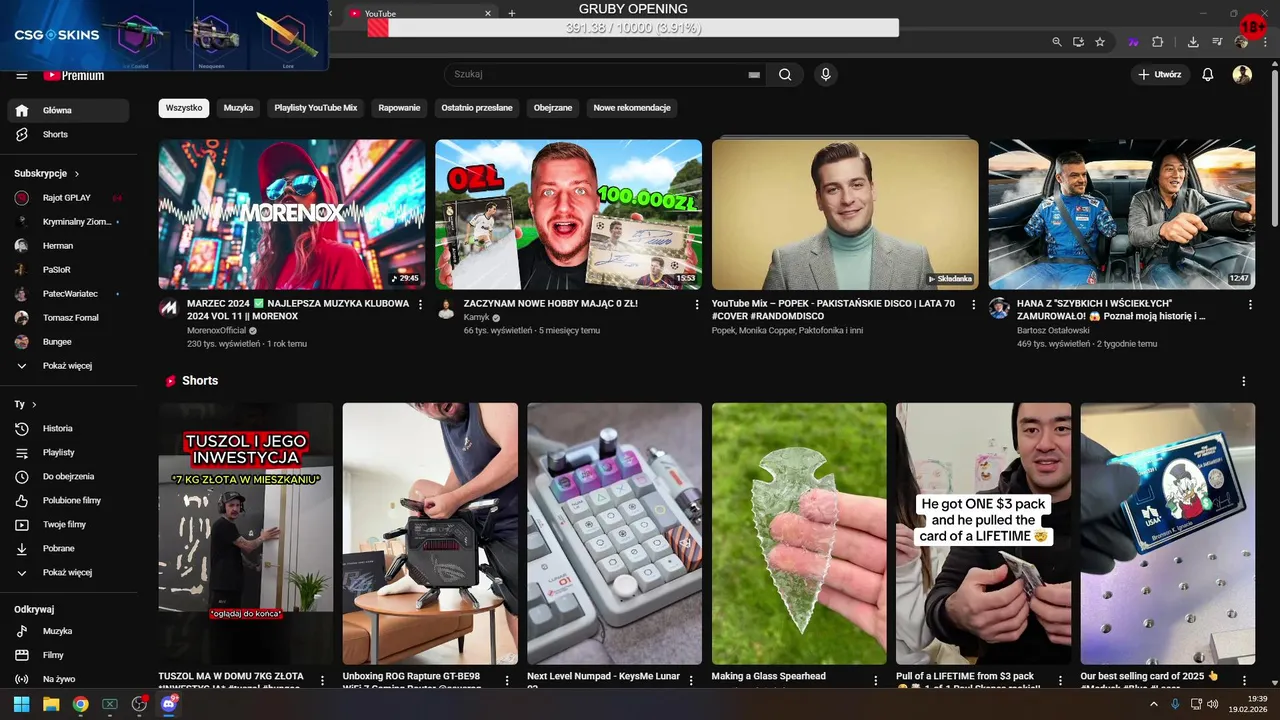Start voice search with microphone icon
Screen dimensions: 1280x720
tap(826, 74)
